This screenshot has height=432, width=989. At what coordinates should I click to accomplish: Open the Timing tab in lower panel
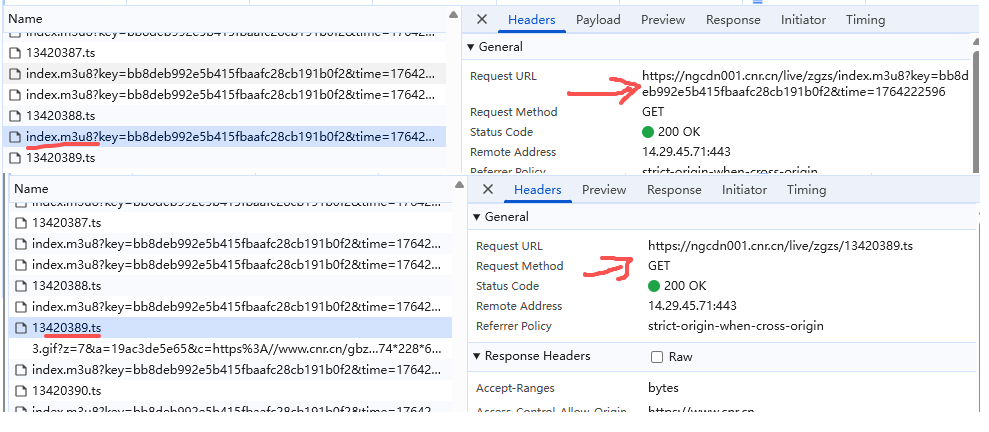click(806, 190)
